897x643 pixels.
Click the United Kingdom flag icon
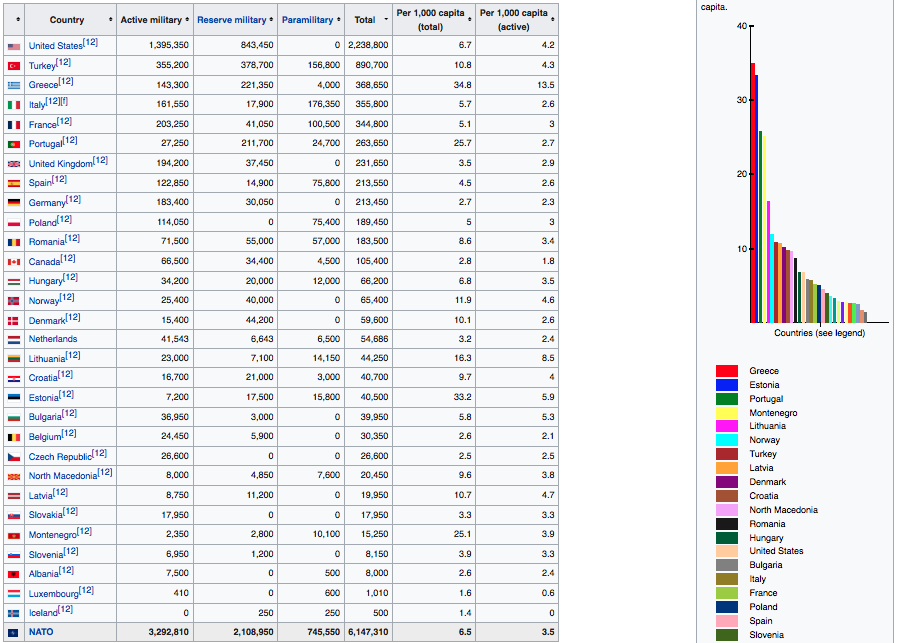click(x=14, y=164)
